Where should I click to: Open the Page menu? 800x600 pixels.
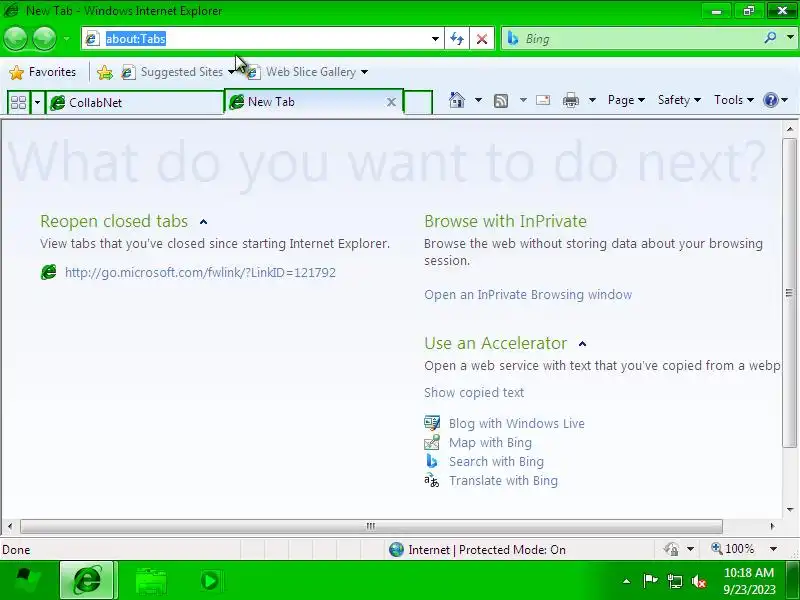[x=626, y=100]
